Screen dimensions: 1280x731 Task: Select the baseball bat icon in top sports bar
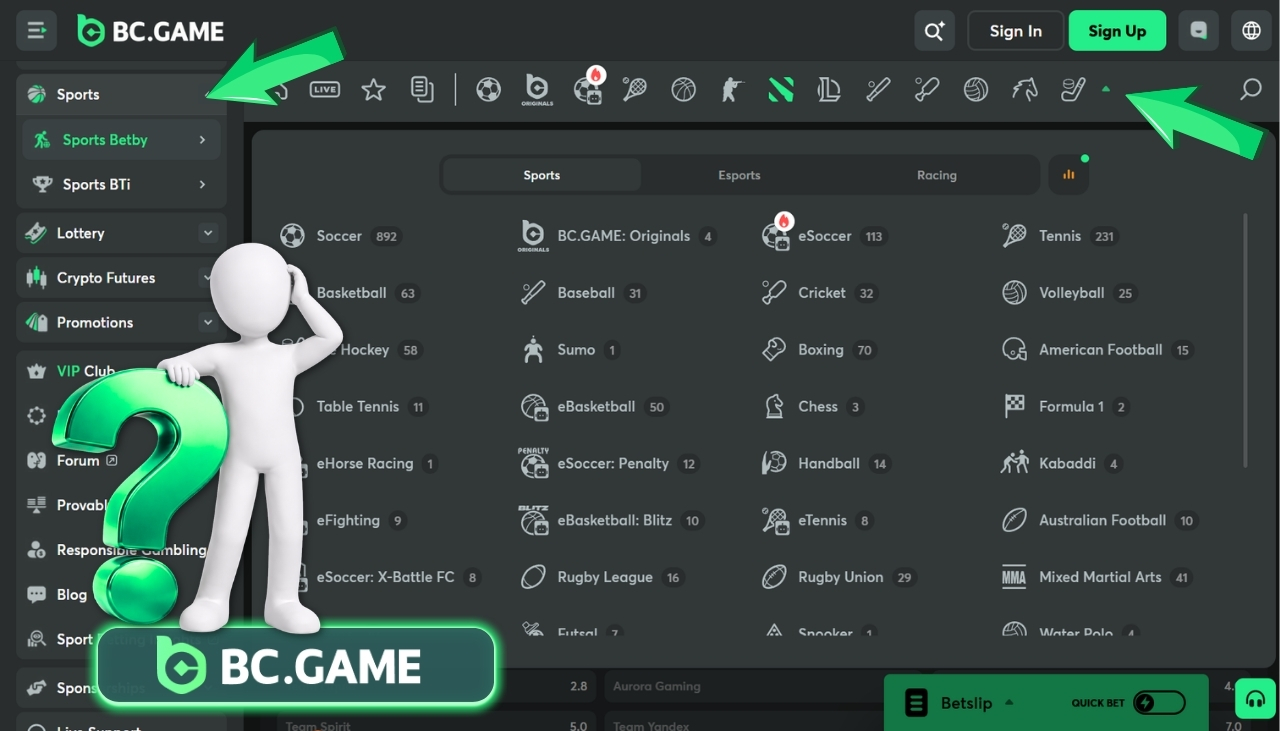[878, 90]
